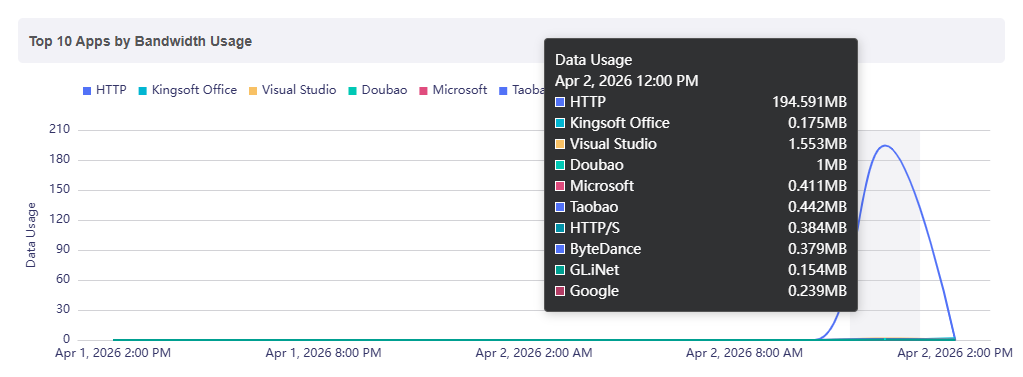
Task: Click the 'Data Usage' tooltip heading
Action: click(x=594, y=60)
